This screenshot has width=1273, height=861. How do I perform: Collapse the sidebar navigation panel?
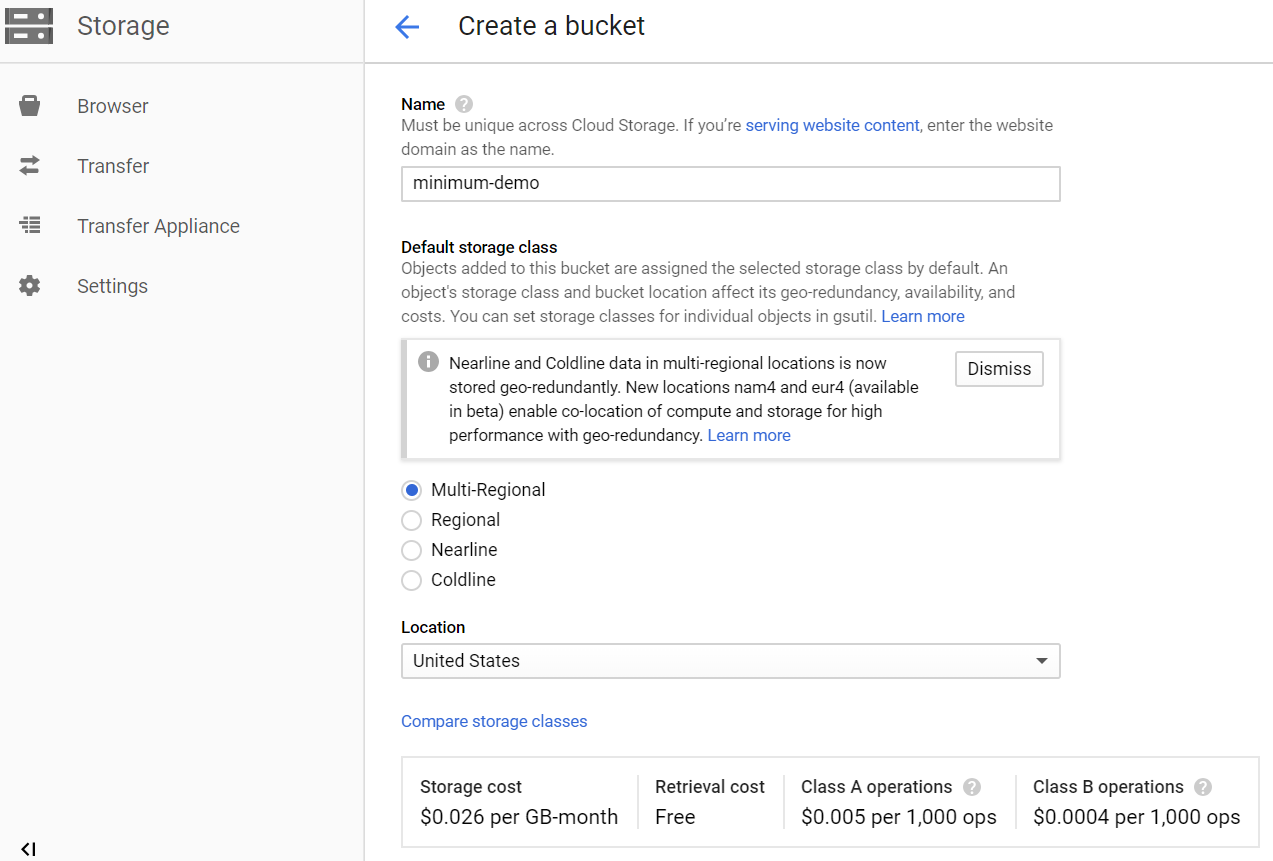[28, 849]
